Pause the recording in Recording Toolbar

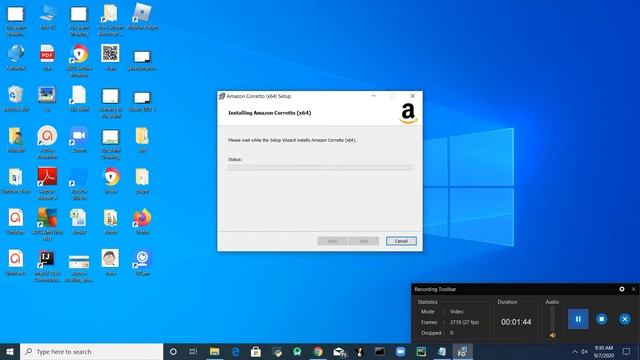[x=578, y=319]
